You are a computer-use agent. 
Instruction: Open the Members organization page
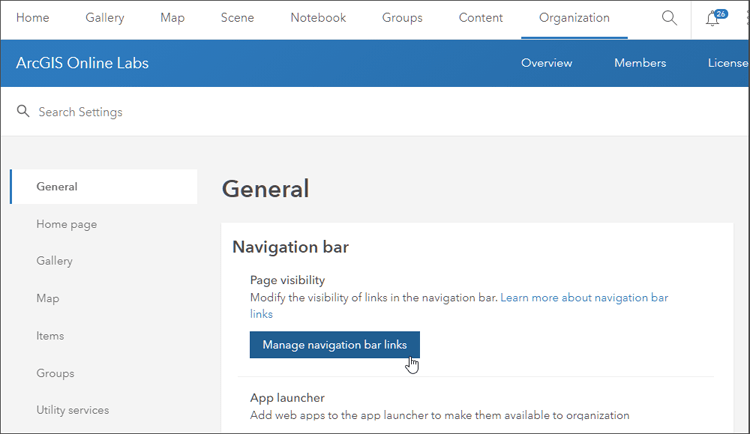(640, 63)
